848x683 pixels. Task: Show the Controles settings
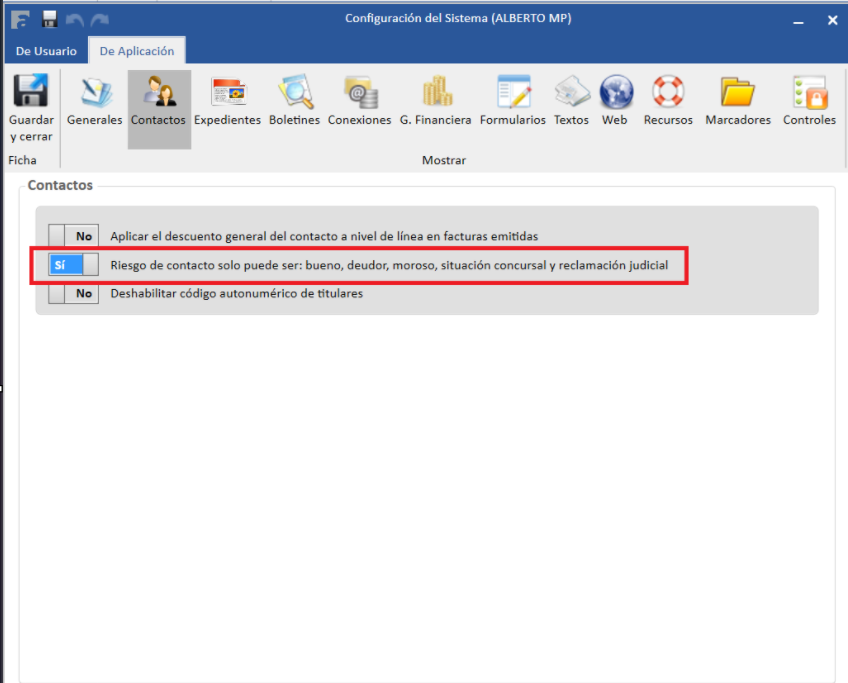pos(809,103)
